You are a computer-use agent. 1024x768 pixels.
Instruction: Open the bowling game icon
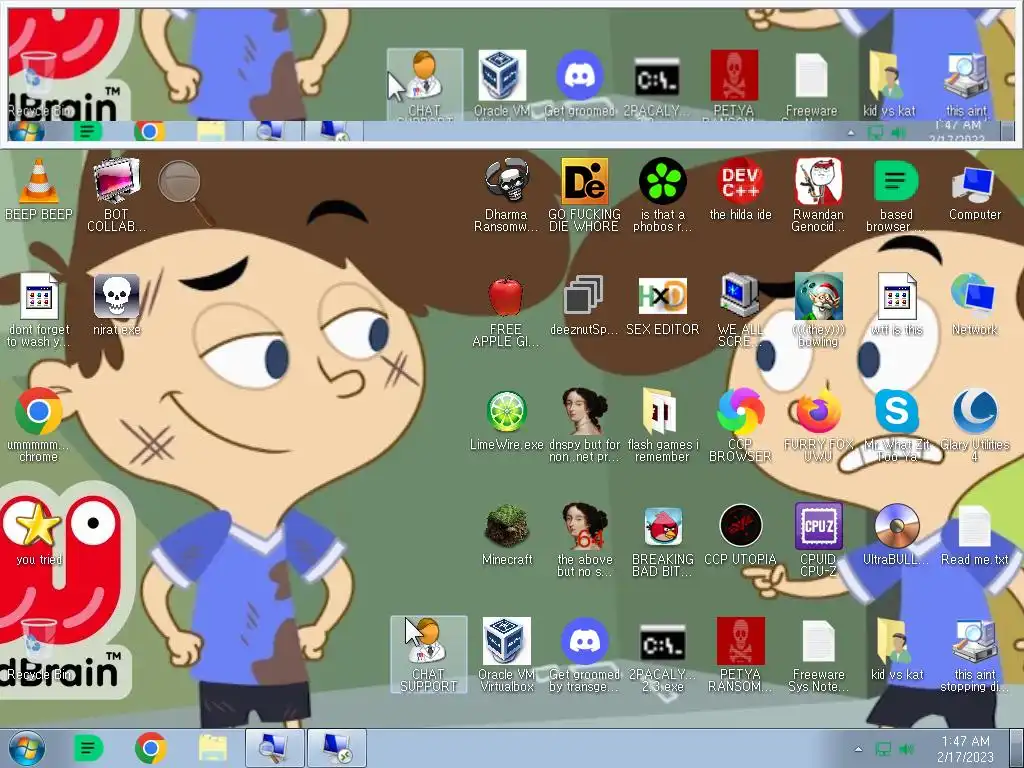[x=818, y=310]
